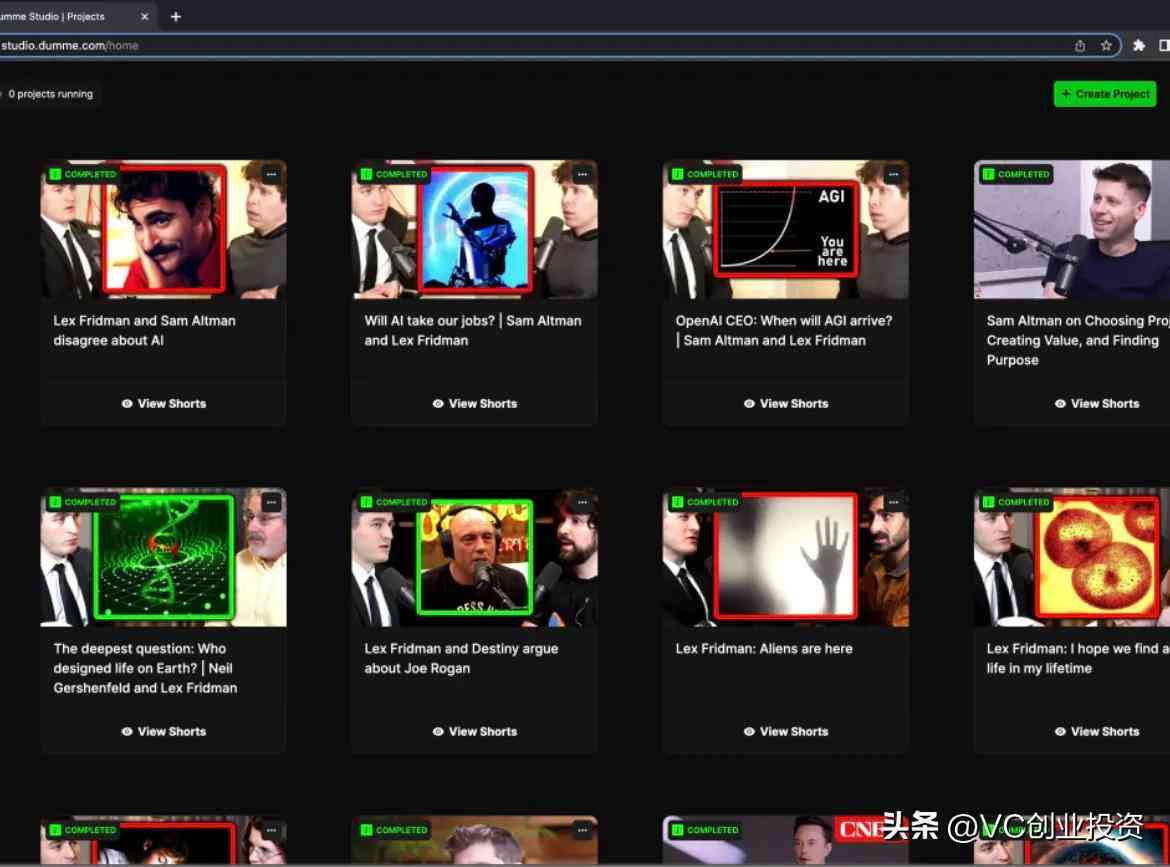Click COMPLETED badge on 'Will AI take our jobs?' card
The image size is (1170, 867).
click(x=394, y=175)
